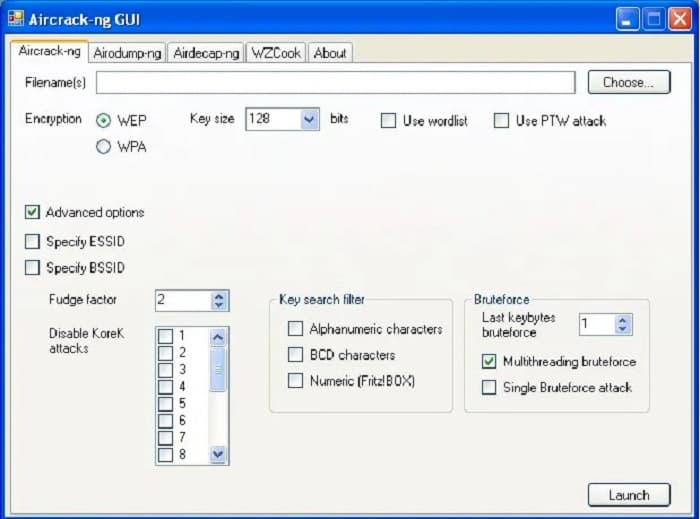Maximize the Aircrack-ng GUI window
The height and width of the screenshot is (519, 700).
point(654,19)
